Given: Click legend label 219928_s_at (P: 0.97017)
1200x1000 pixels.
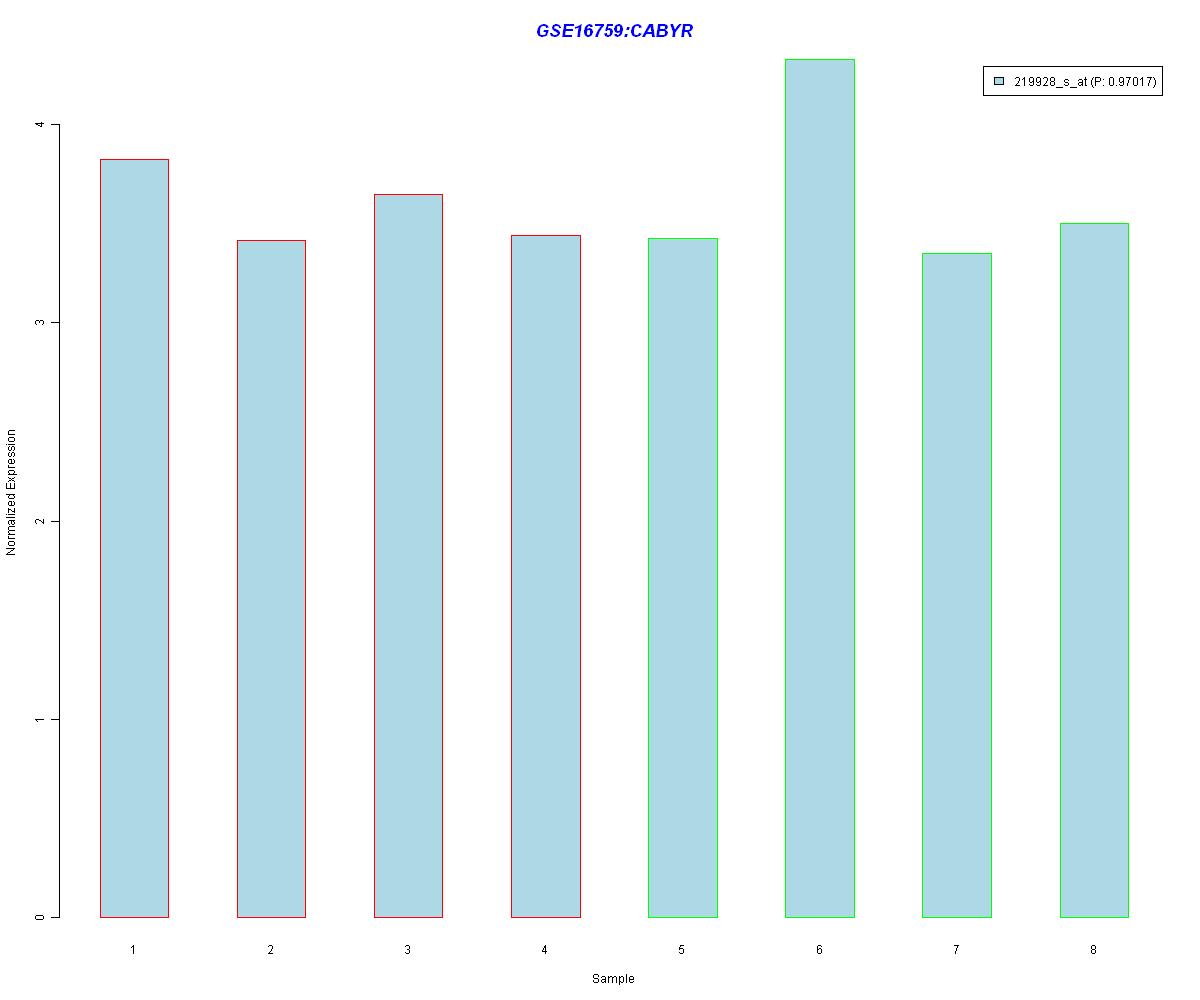Looking at the screenshot, I should (x=1085, y=82).
